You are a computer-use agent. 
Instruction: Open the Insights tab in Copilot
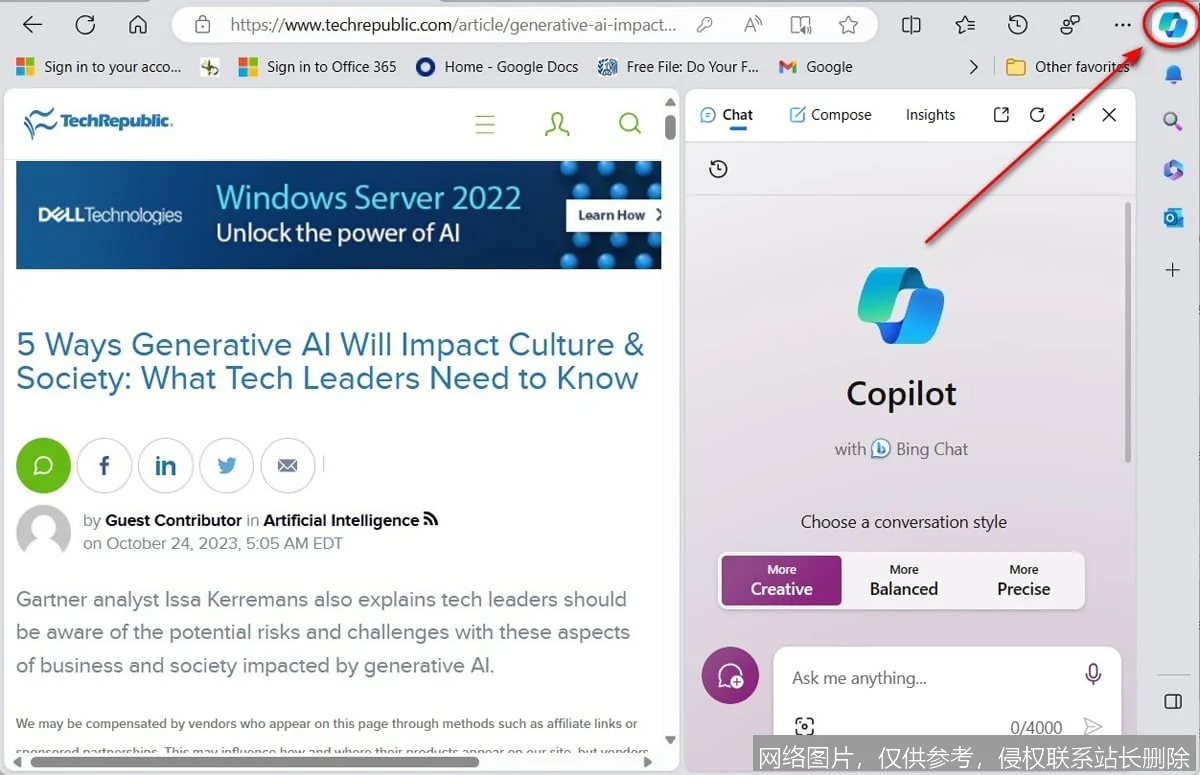929,115
